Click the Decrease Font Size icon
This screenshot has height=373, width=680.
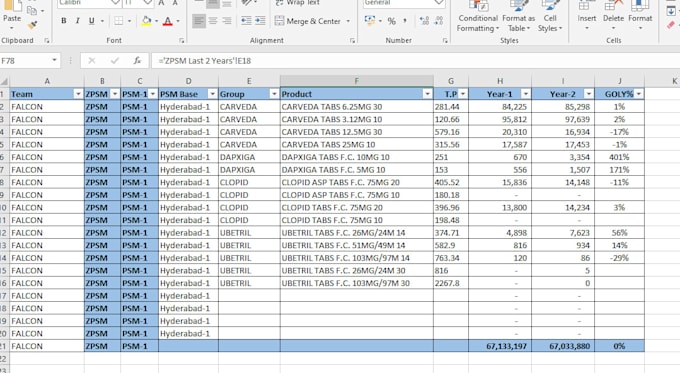pos(175,3)
